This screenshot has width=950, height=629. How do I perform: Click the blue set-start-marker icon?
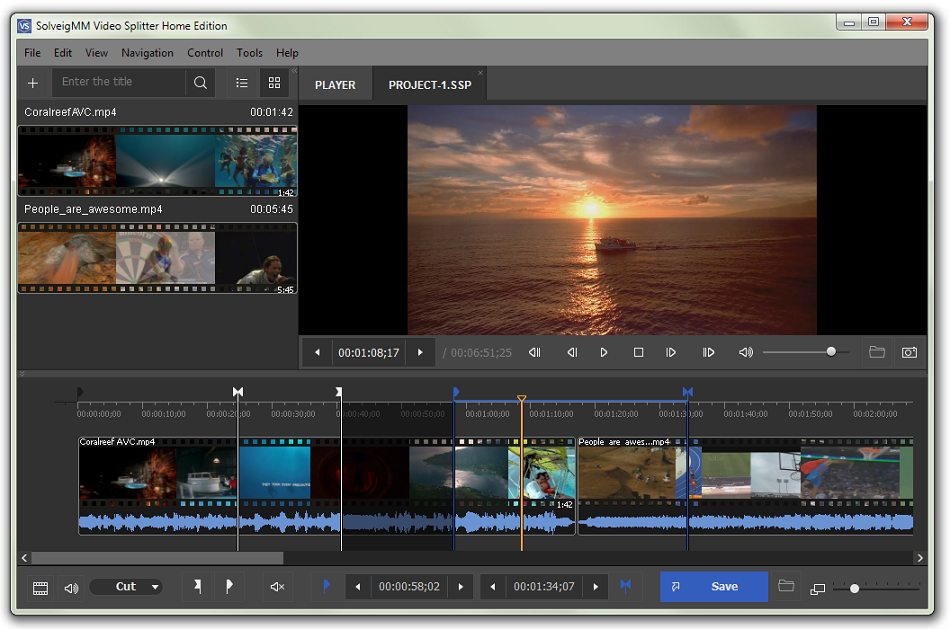point(326,587)
